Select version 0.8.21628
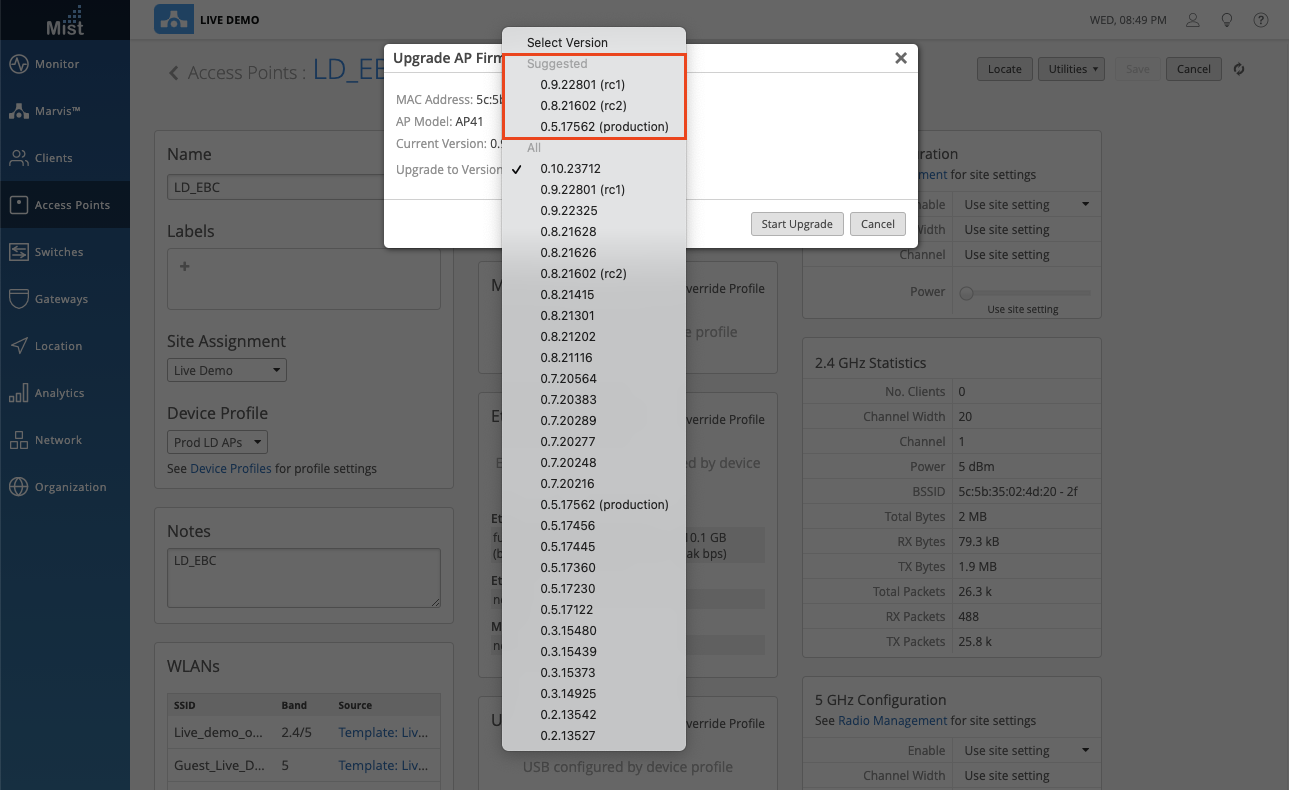1289x790 pixels. click(x=594, y=231)
